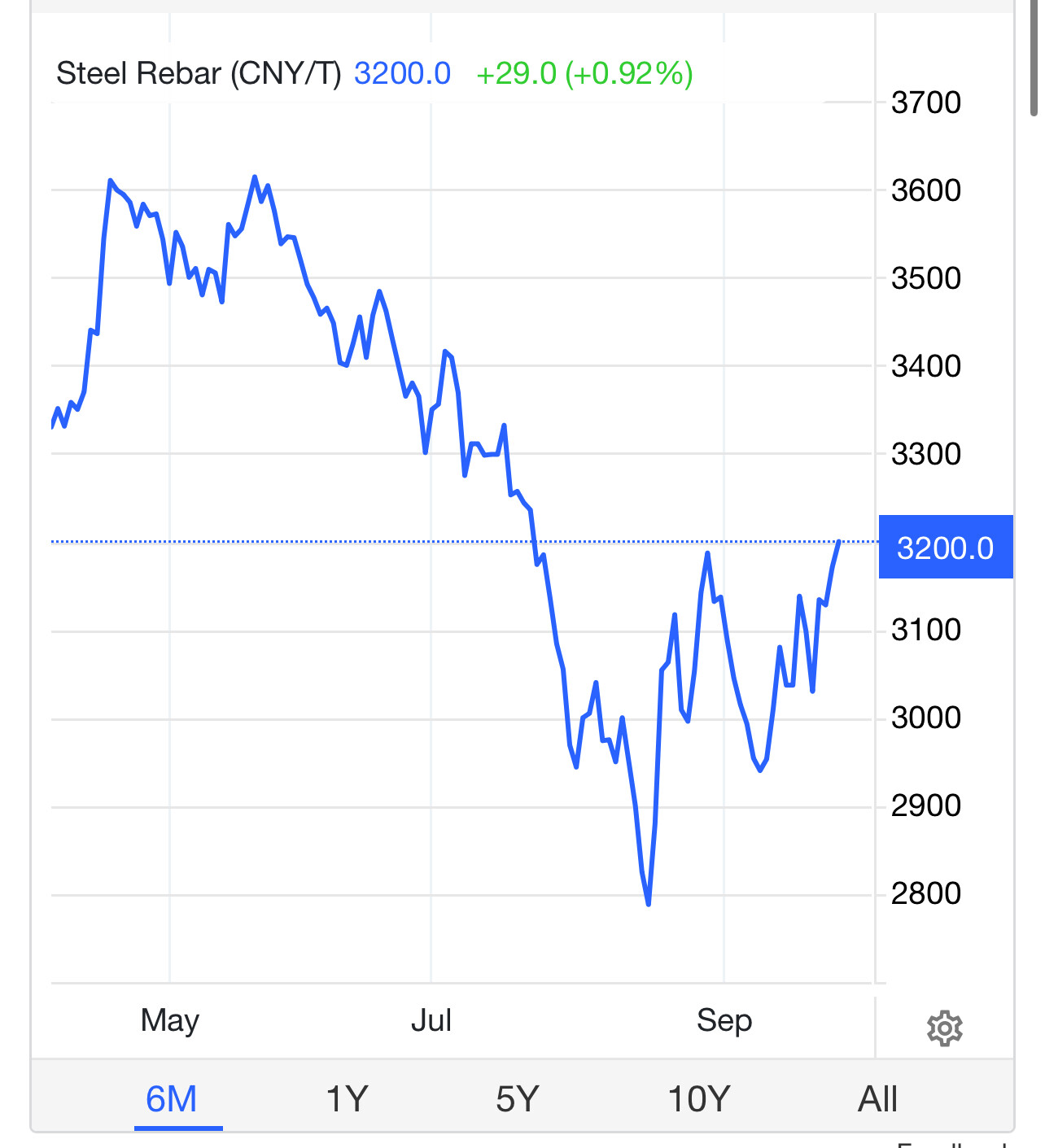
Task: Click the dotted current price line
Action: tap(326, 542)
